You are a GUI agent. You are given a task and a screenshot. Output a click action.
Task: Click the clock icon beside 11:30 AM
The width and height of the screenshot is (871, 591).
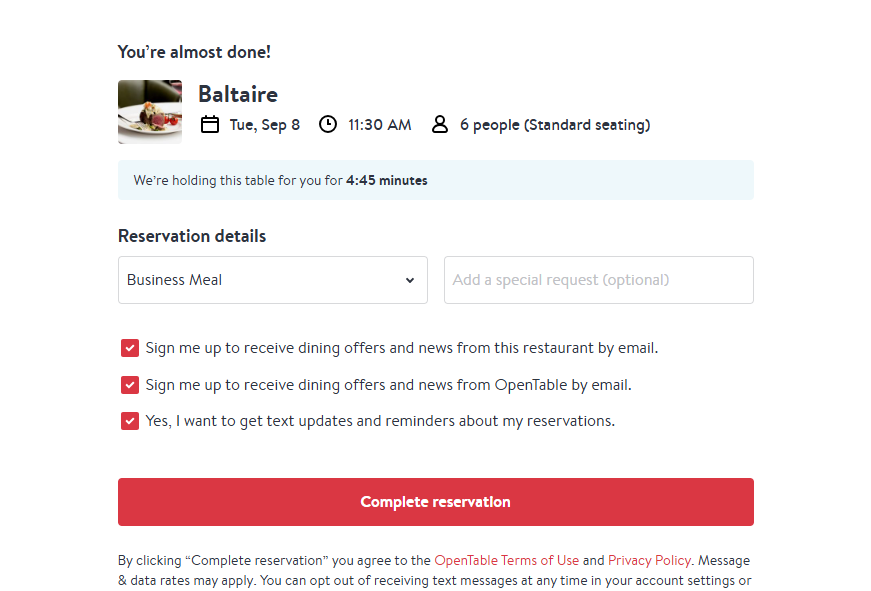(328, 124)
